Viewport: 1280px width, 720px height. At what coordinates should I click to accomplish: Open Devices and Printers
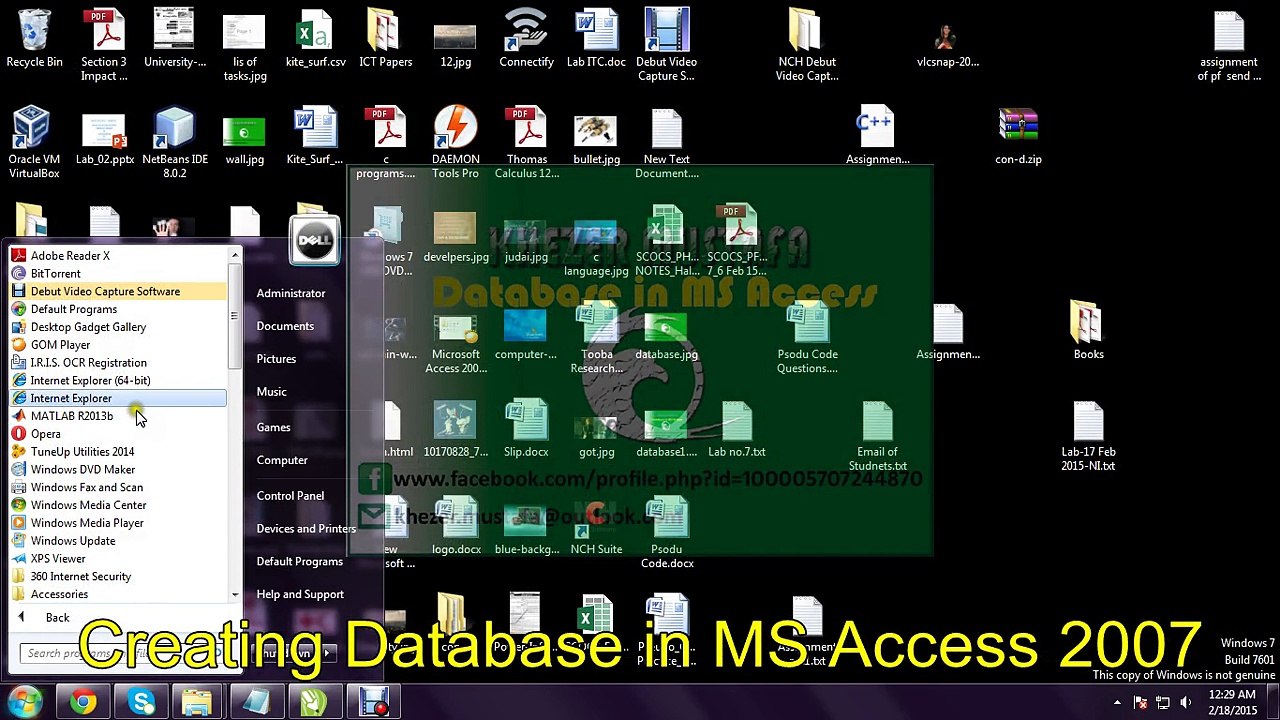306,529
